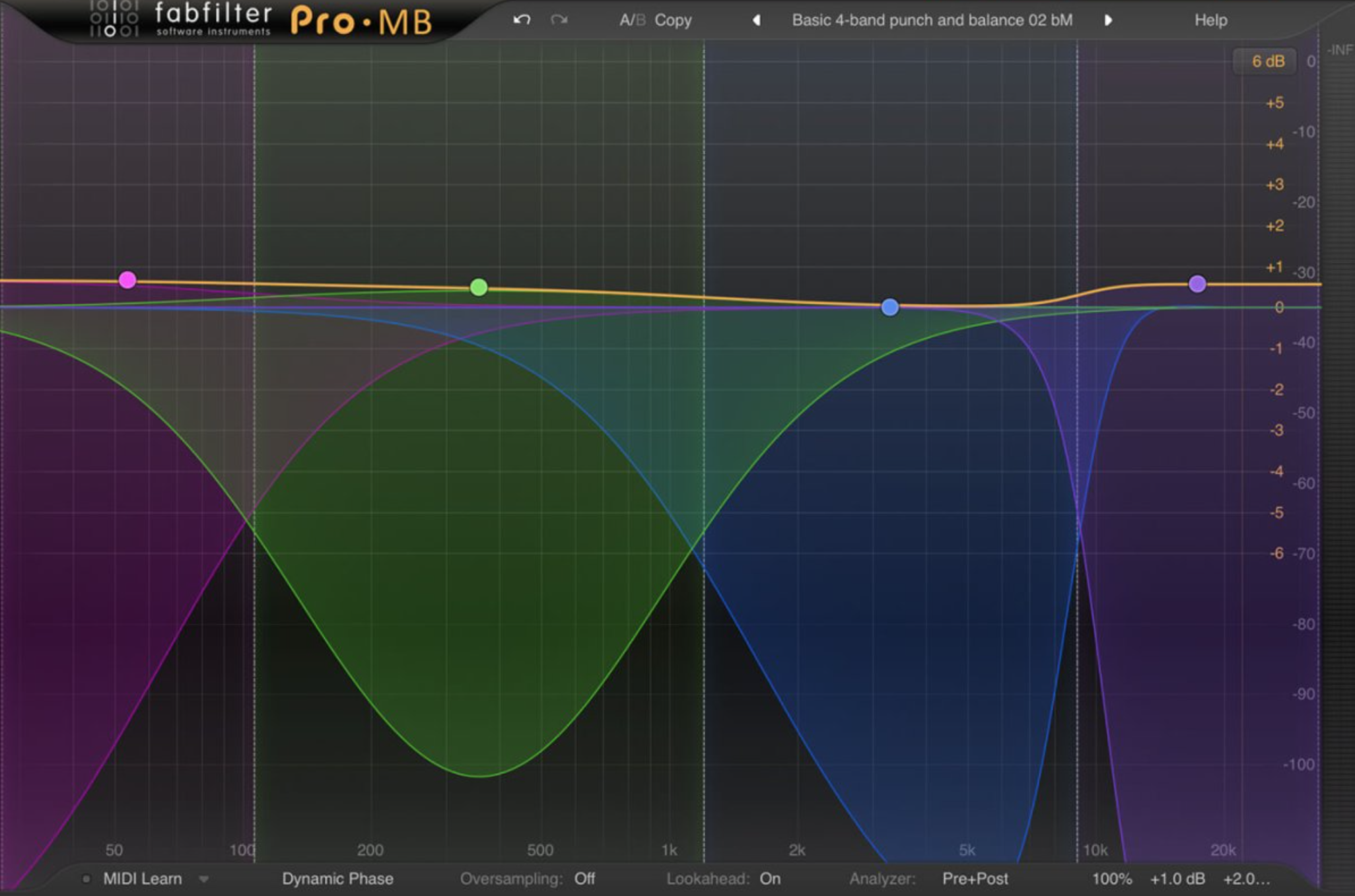The height and width of the screenshot is (896, 1355).
Task: Select the blue high-mid band handle
Action: [x=890, y=307]
